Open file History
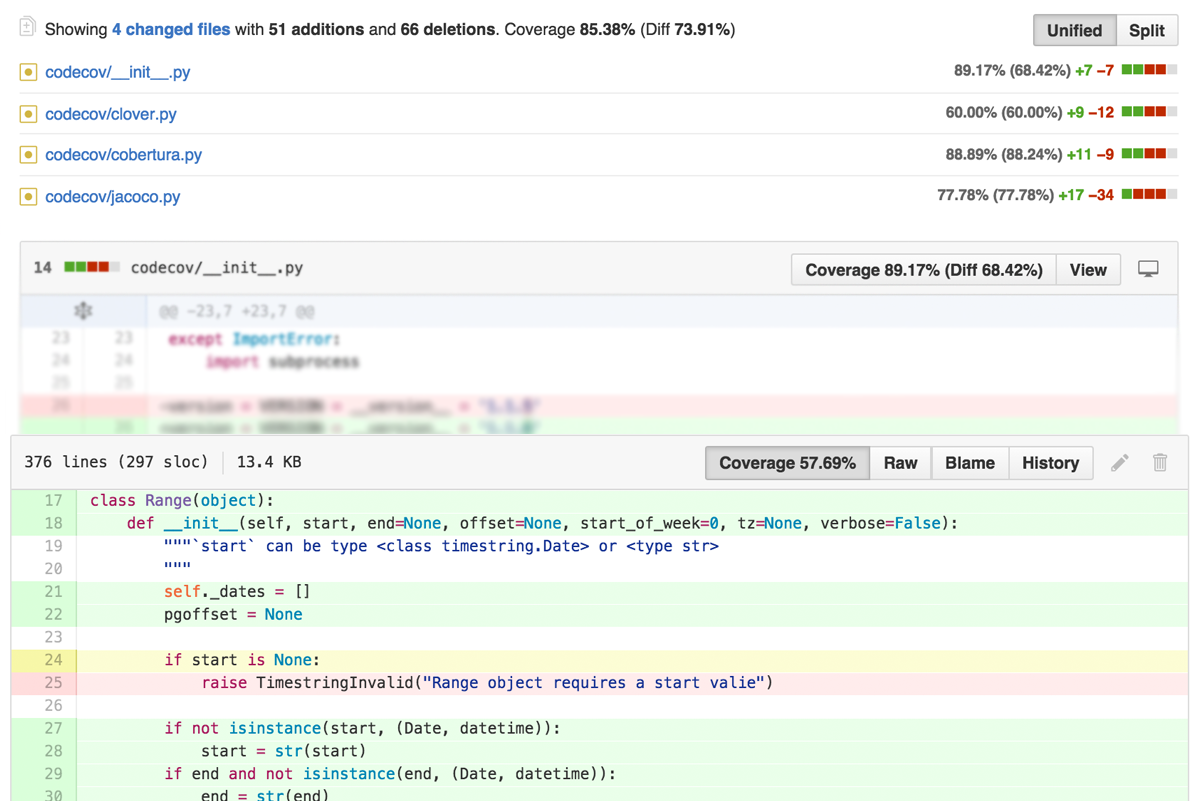Viewport: 1200px width, 801px height. (x=1050, y=463)
